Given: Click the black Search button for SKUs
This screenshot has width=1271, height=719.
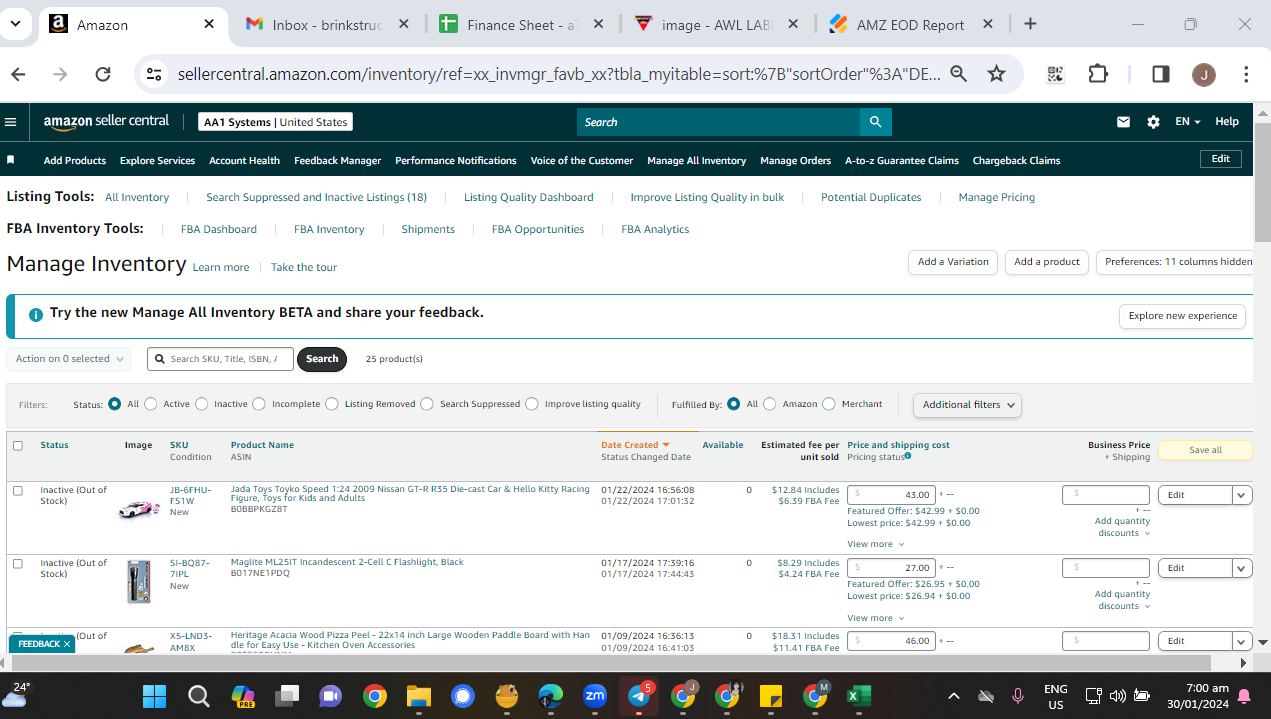Looking at the screenshot, I should click(x=322, y=359).
